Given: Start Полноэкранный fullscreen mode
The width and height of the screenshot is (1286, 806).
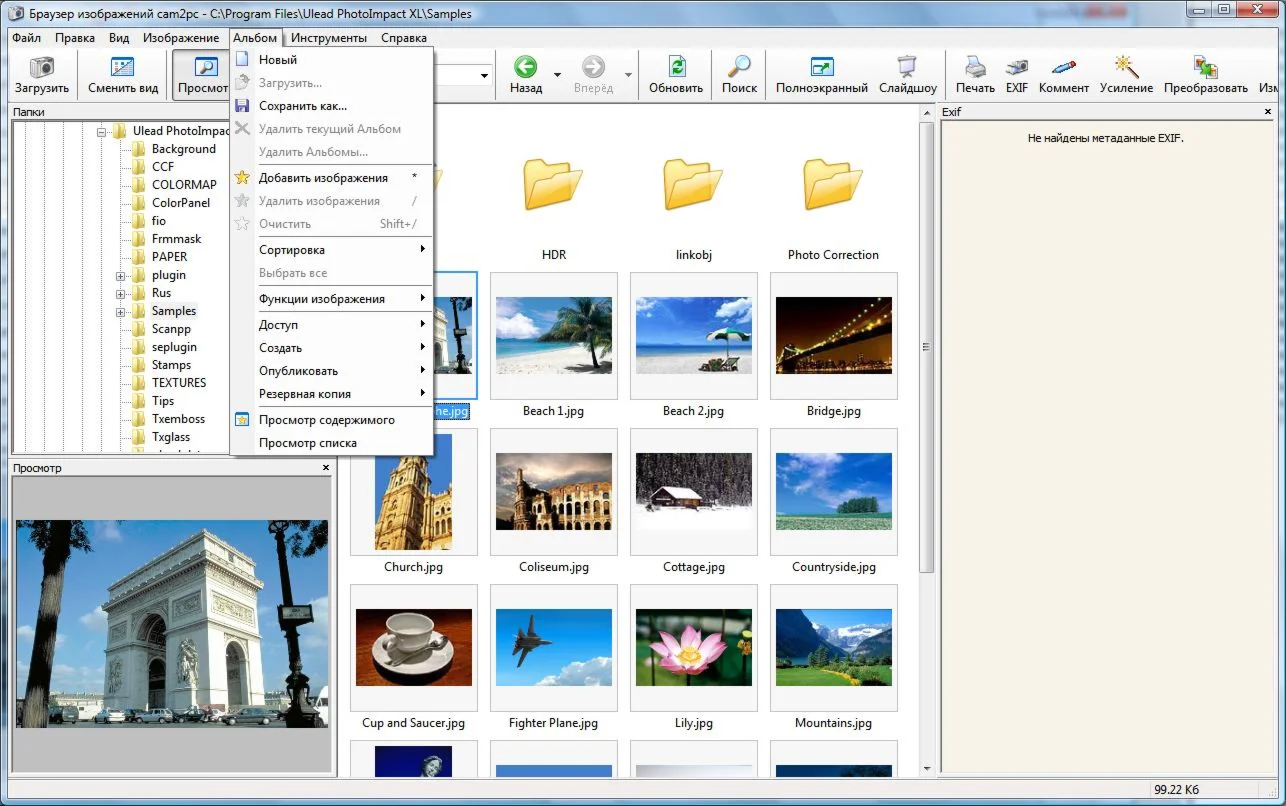Looking at the screenshot, I should (x=821, y=68).
